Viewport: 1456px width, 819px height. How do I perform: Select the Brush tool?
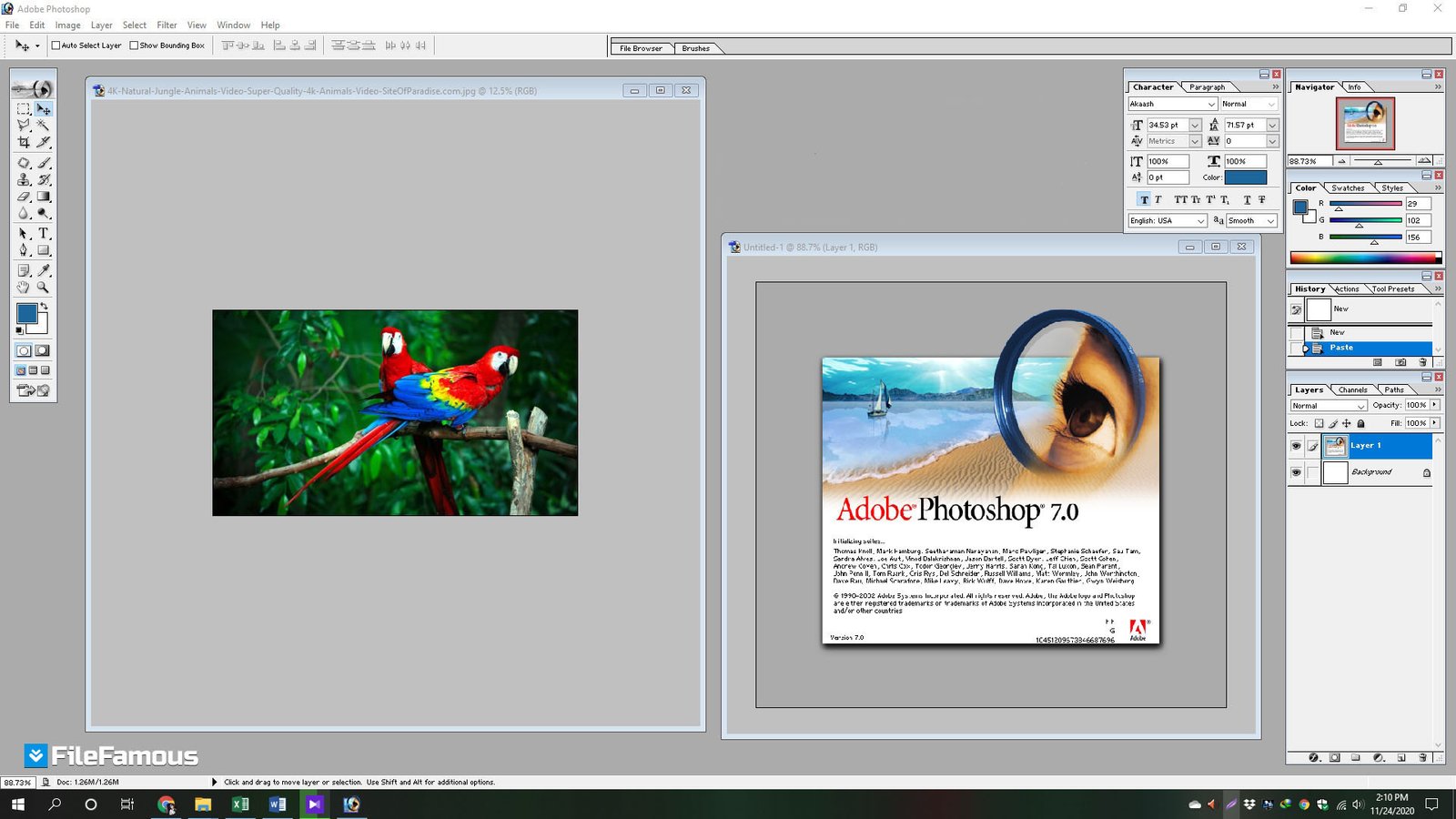pos(43,164)
